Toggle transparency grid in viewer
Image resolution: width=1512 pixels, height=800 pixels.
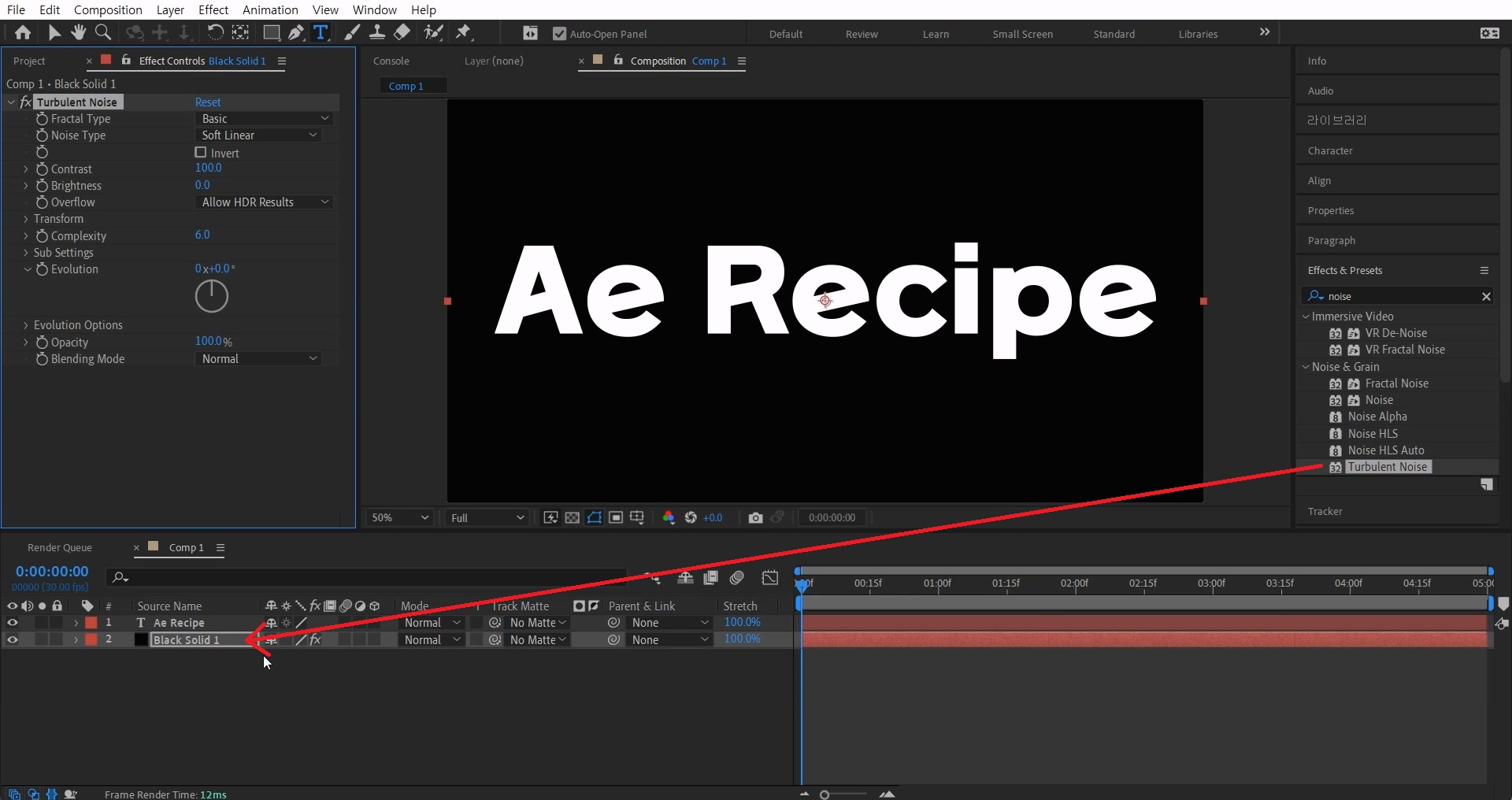pos(573,517)
